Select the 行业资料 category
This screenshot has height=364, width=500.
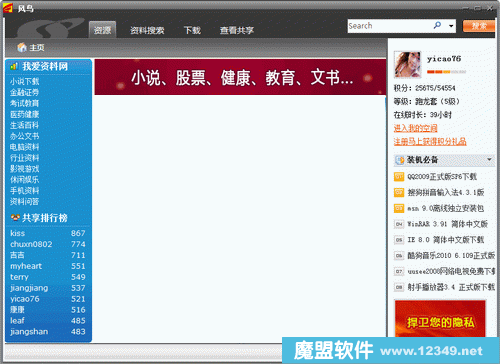point(24,158)
